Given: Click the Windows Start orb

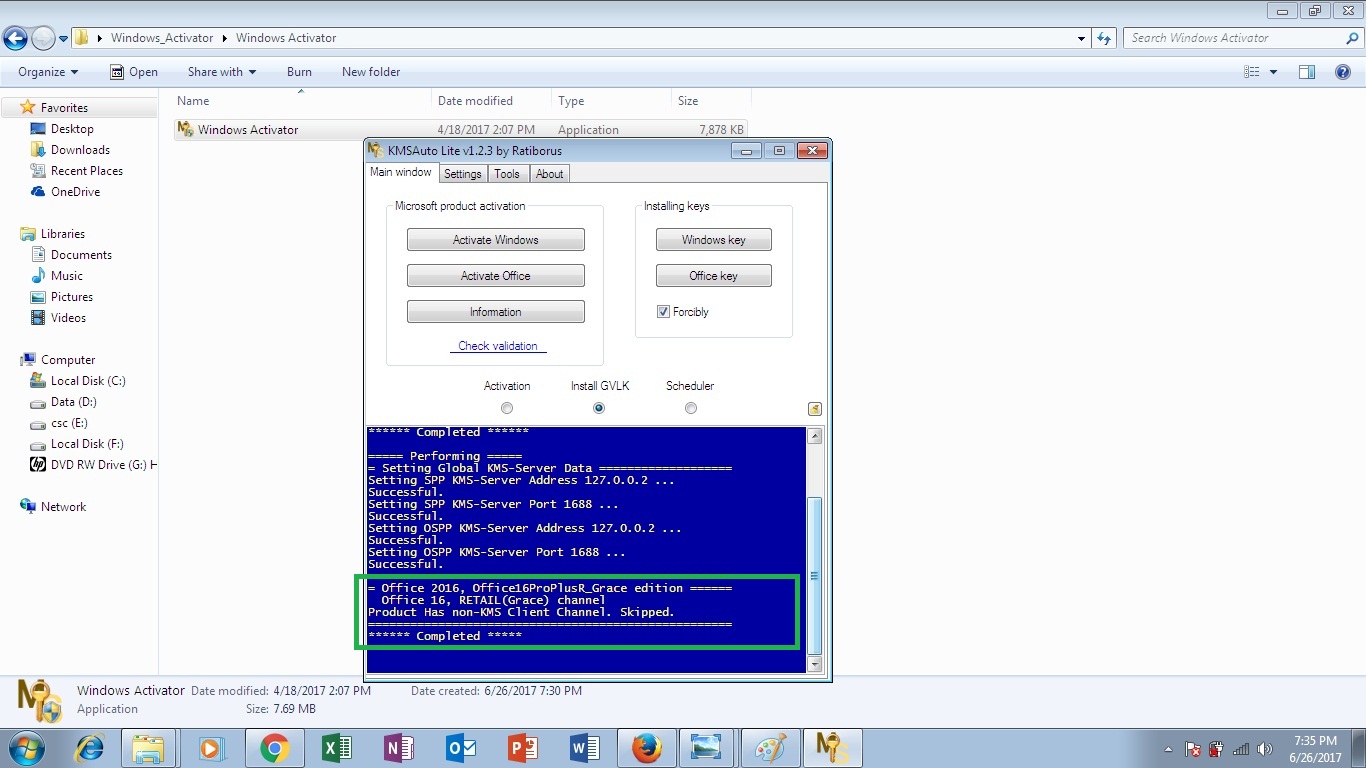Looking at the screenshot, I should [x=25, y=748].
